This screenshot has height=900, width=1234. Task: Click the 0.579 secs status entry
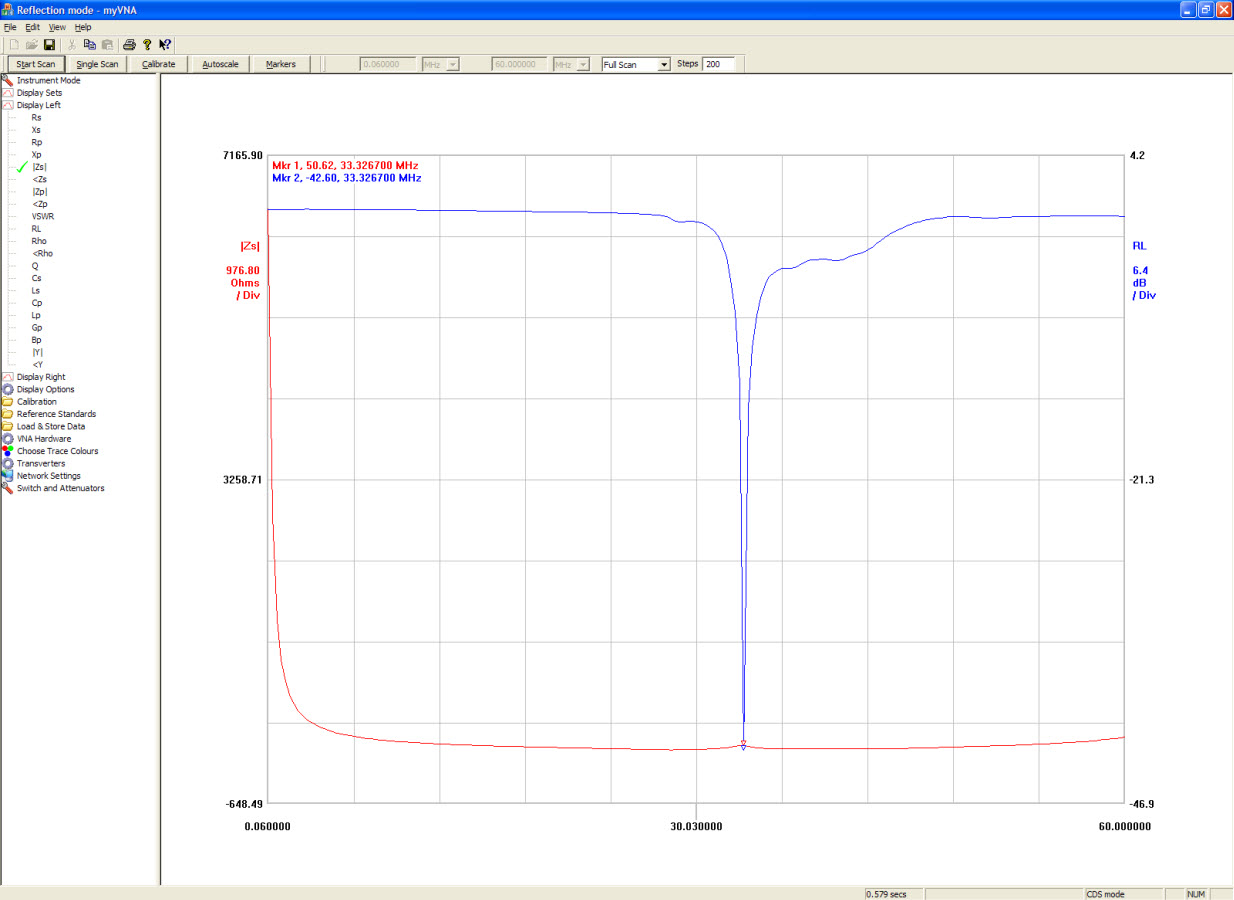point(886,893)
